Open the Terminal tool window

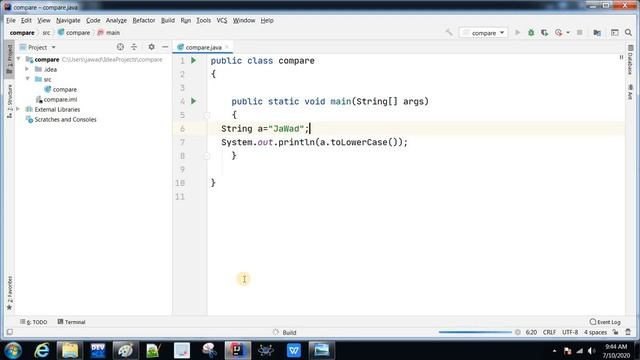pyautogui.click(x=71, y=322)
